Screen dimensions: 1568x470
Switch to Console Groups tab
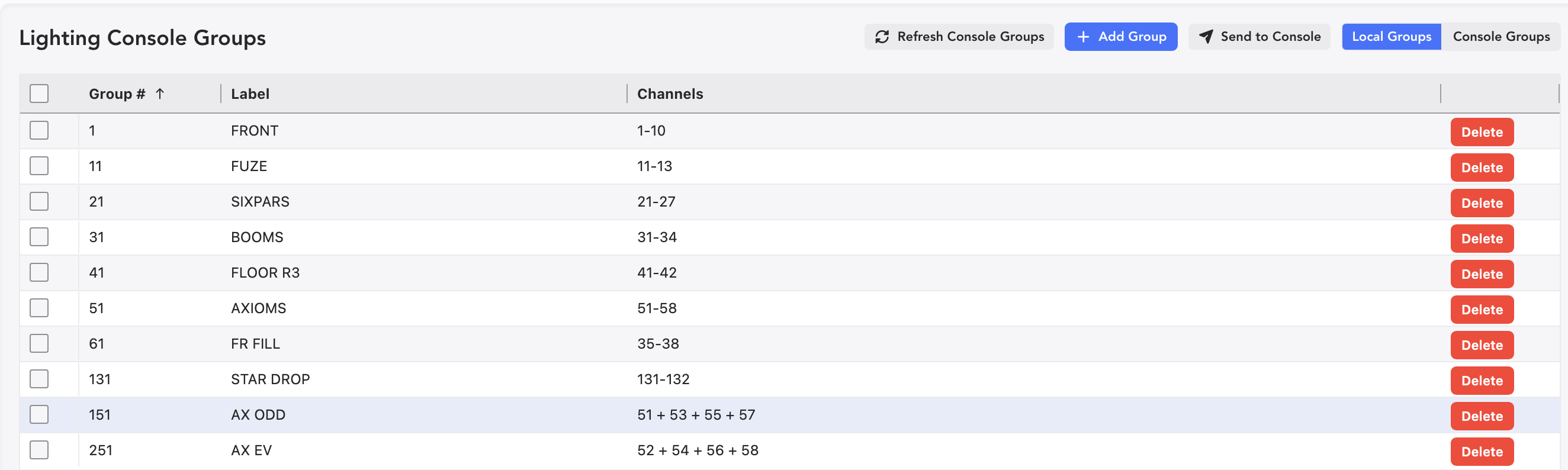coord(1500,37)
